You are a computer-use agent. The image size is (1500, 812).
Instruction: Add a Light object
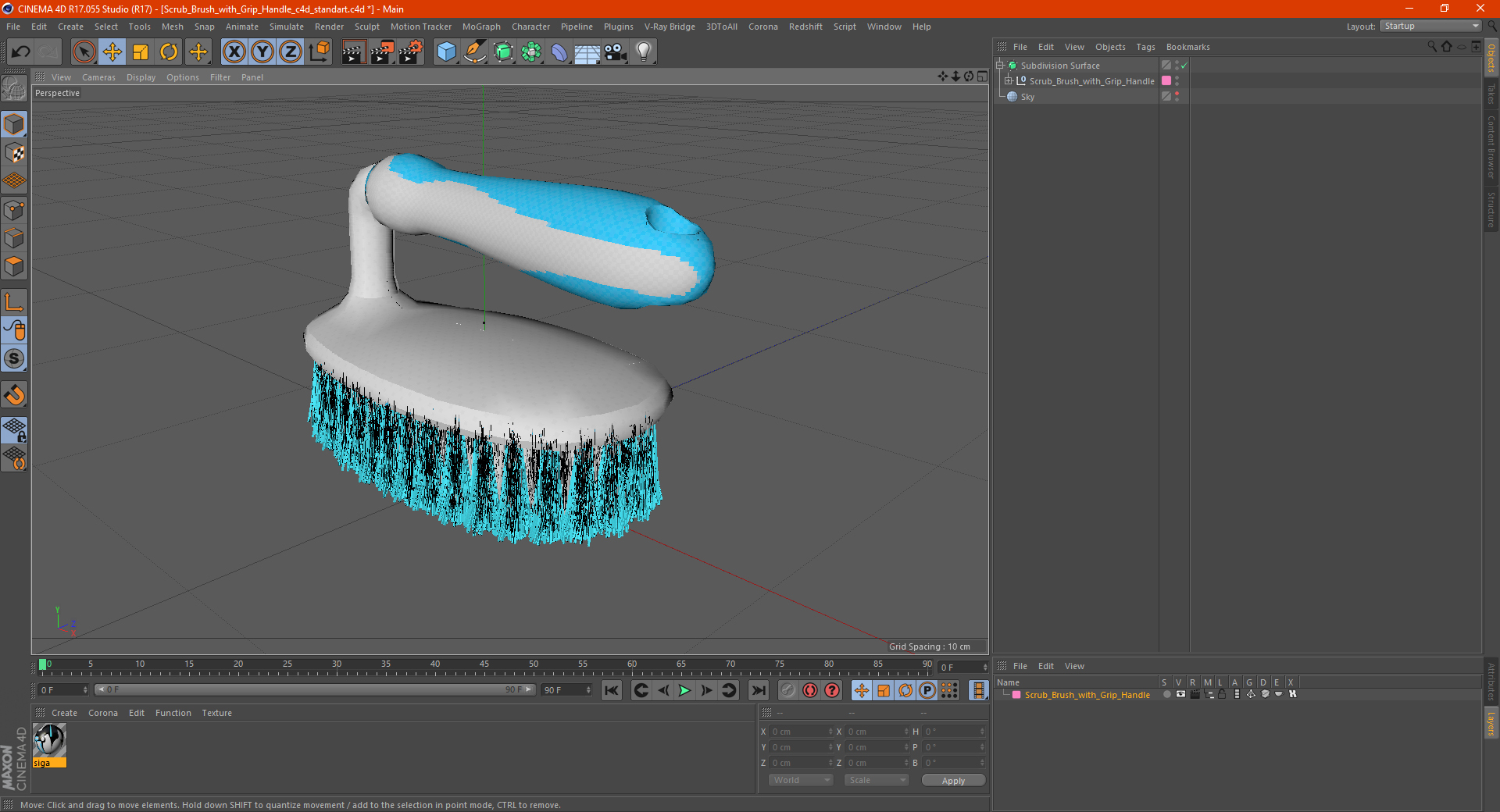pyautogui.click(x=644, y=52)
